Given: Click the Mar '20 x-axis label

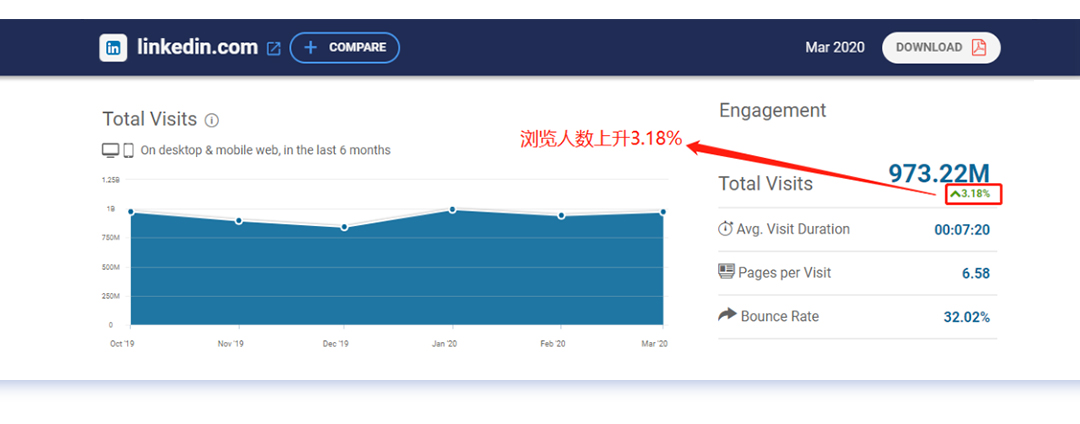Looking at the screenshot, I should point(654,343).
